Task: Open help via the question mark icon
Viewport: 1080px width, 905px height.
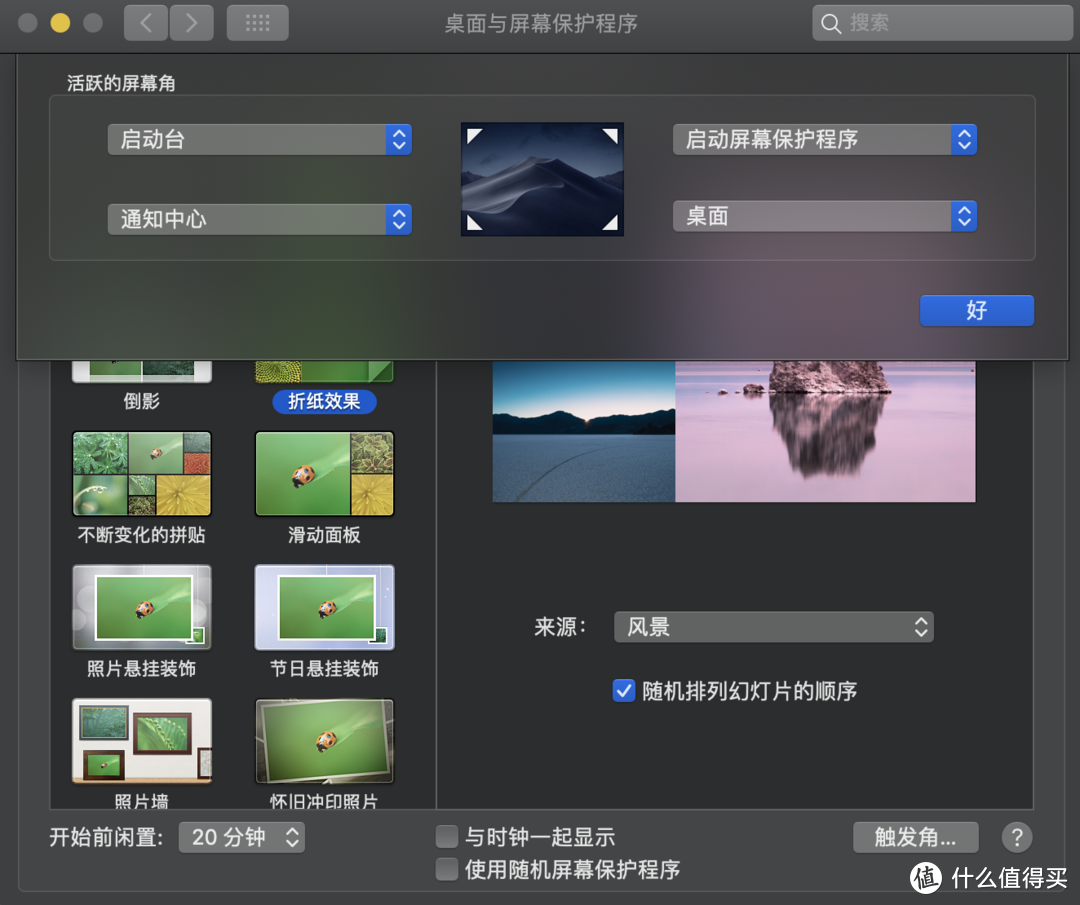Action: (x=1016, y=837)
